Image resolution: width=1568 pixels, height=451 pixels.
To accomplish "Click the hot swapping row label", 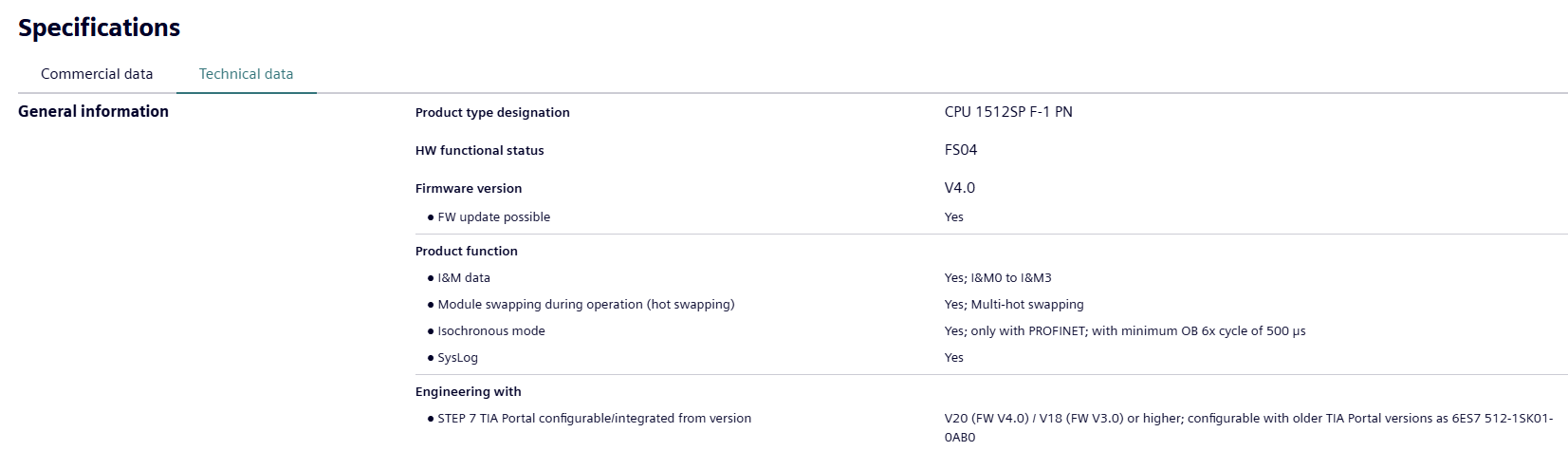I will coord(585,304).
